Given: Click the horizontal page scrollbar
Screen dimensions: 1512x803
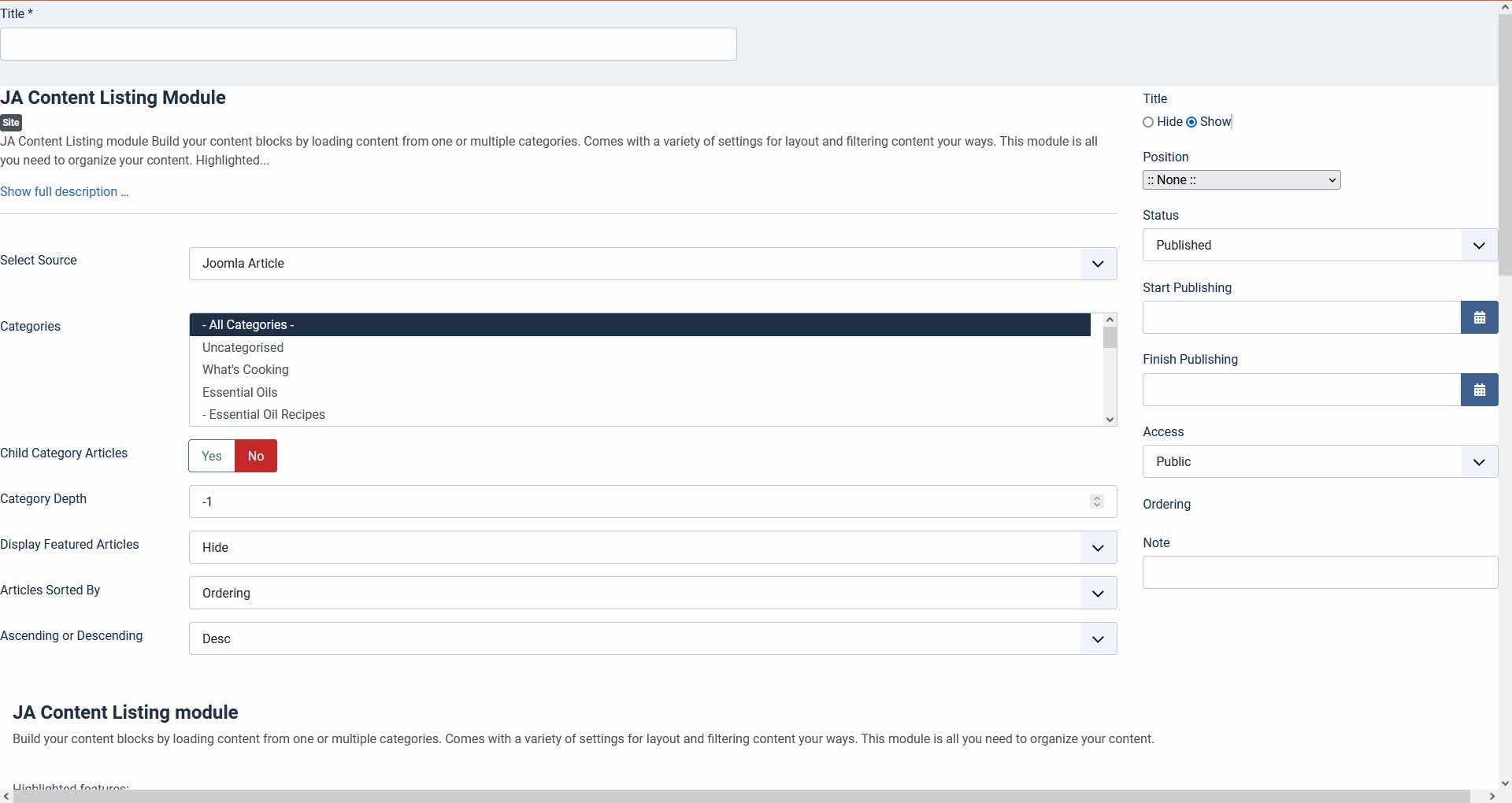Looking at the screenshot, I should pyautogui.click(x=742, y=797).
